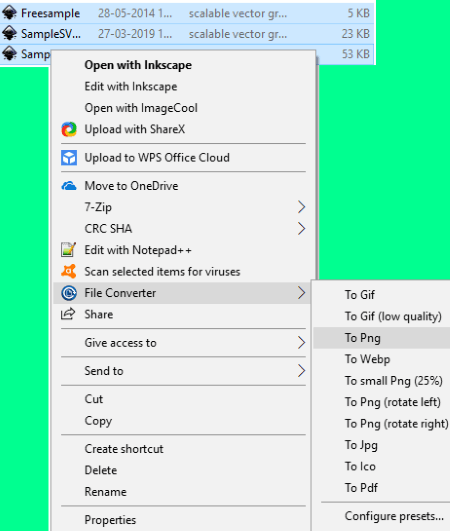Viewport: 450px width, 531px height.
Task: Select Properties in context menu
Action: [110, 520]
